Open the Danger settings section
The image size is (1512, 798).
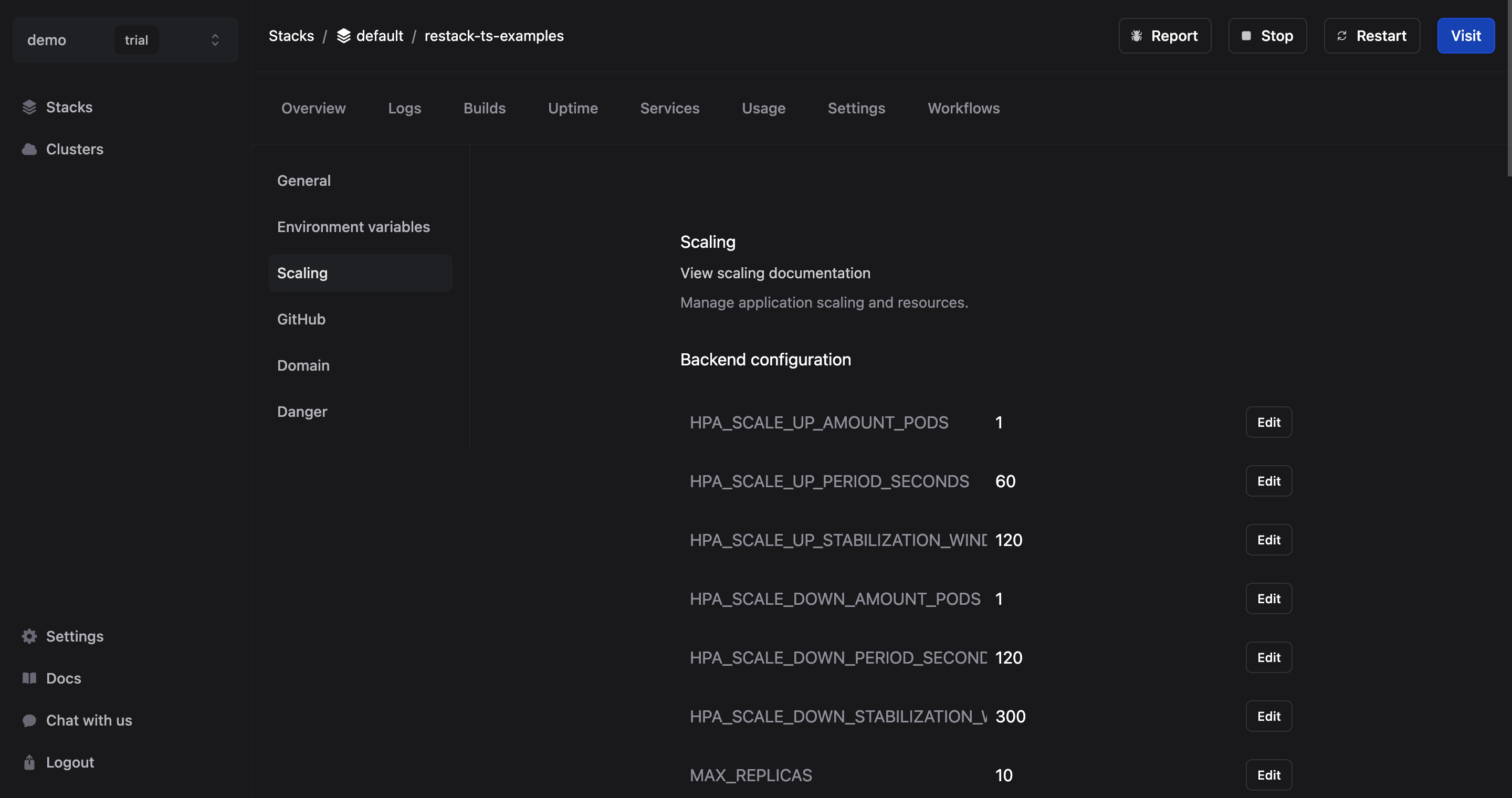click(302, 412)
